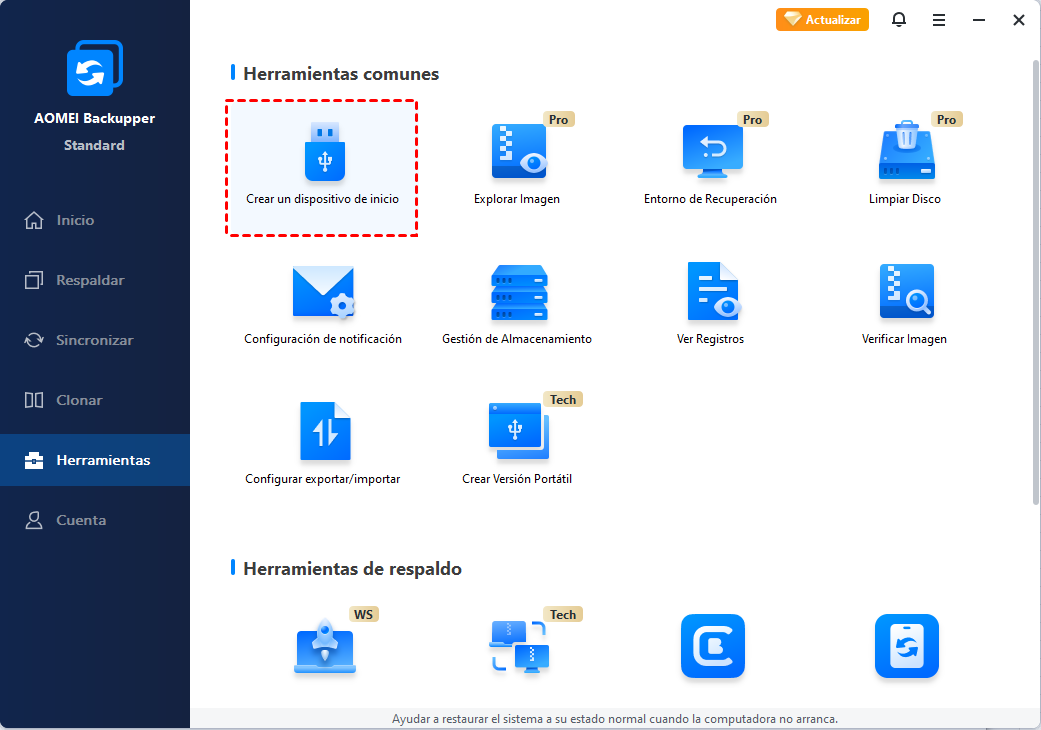Select the Clonar section
Image resolution: width=1041 pixels, height=730 pixels.
tap(95, 400)
